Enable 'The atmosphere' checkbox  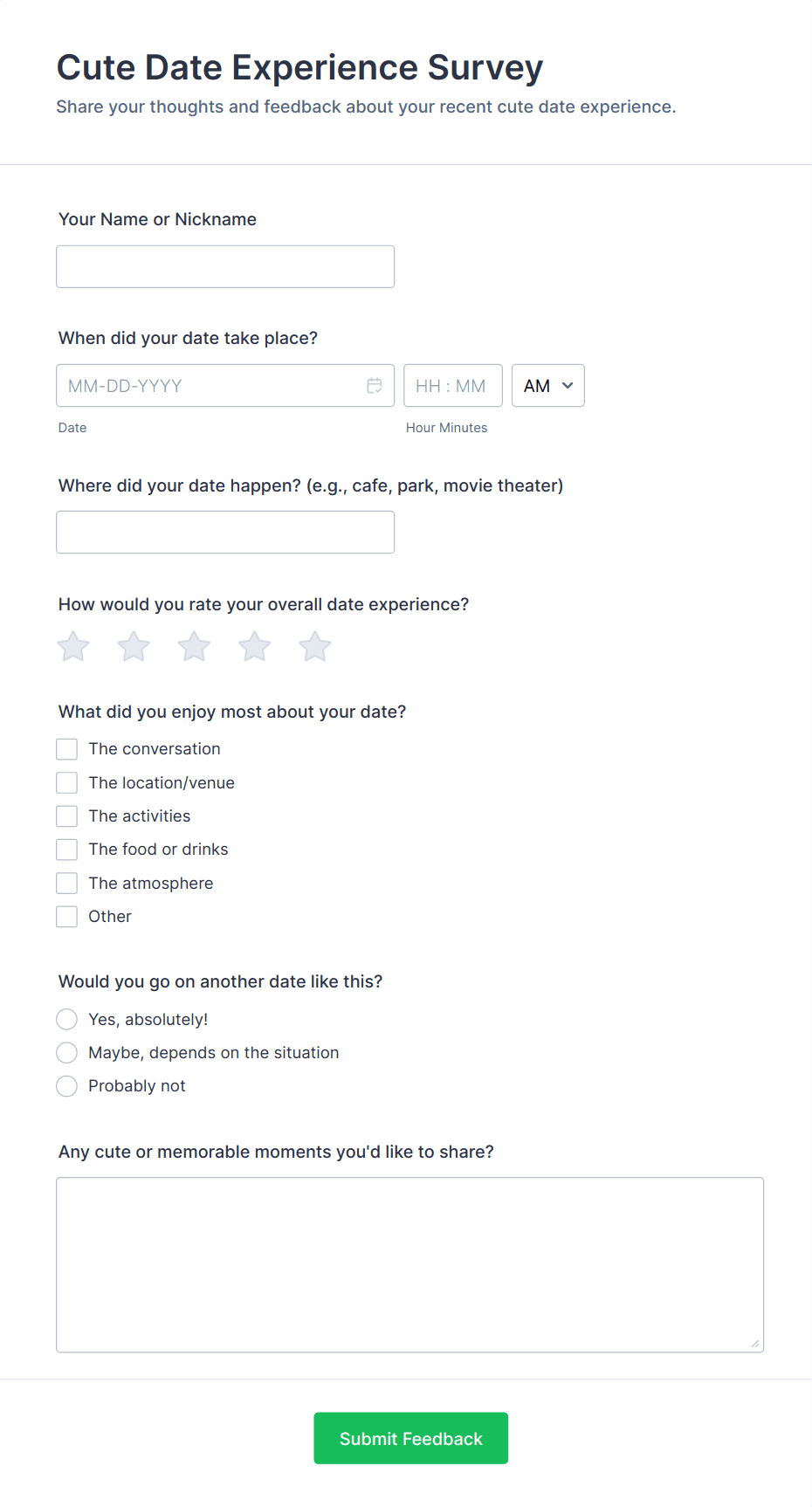point(66,883)
